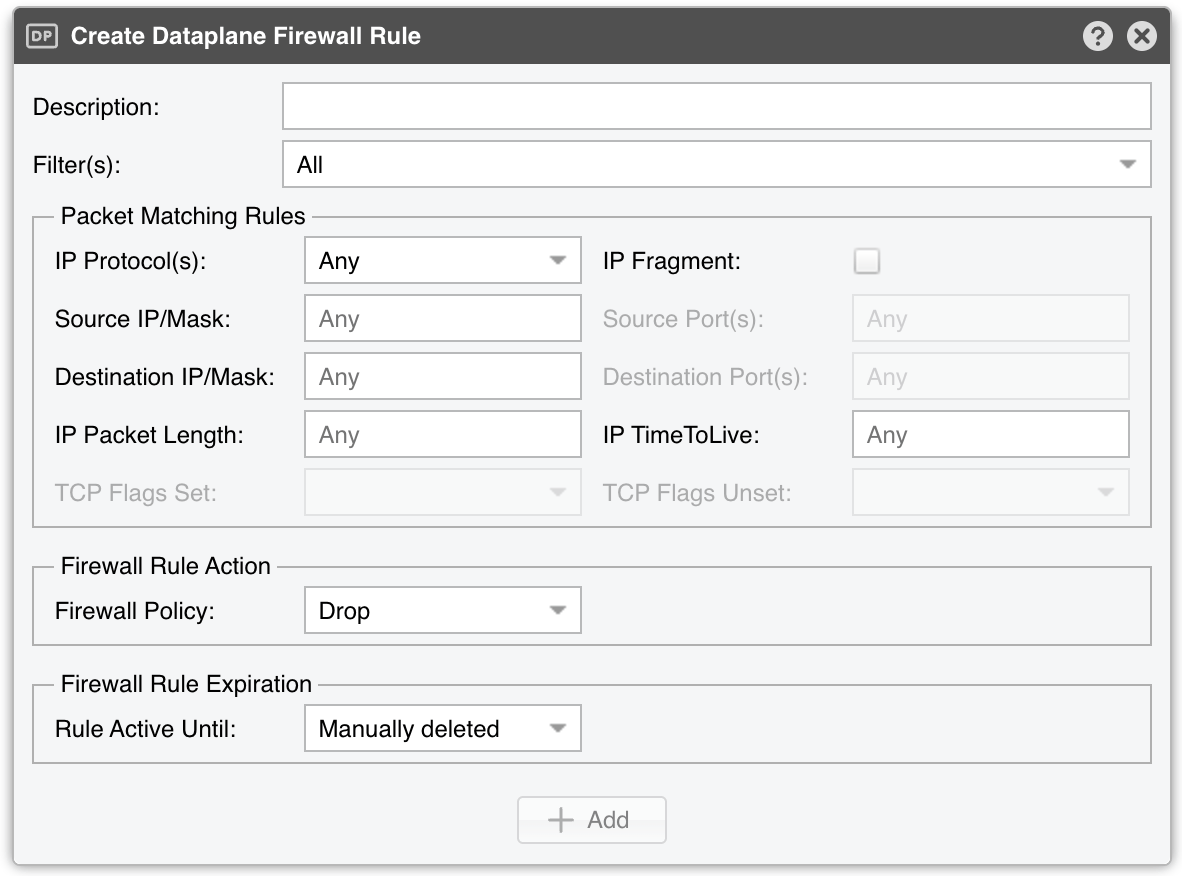Click the DP icon in title bar
The image size is (1182, 876).
41,35
